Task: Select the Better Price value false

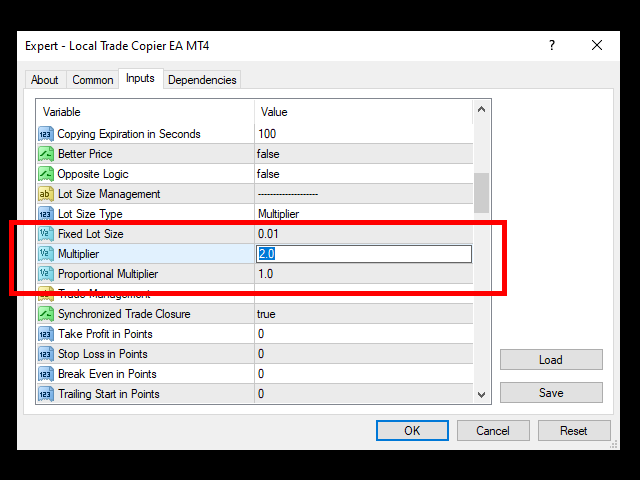Action: 268,154
